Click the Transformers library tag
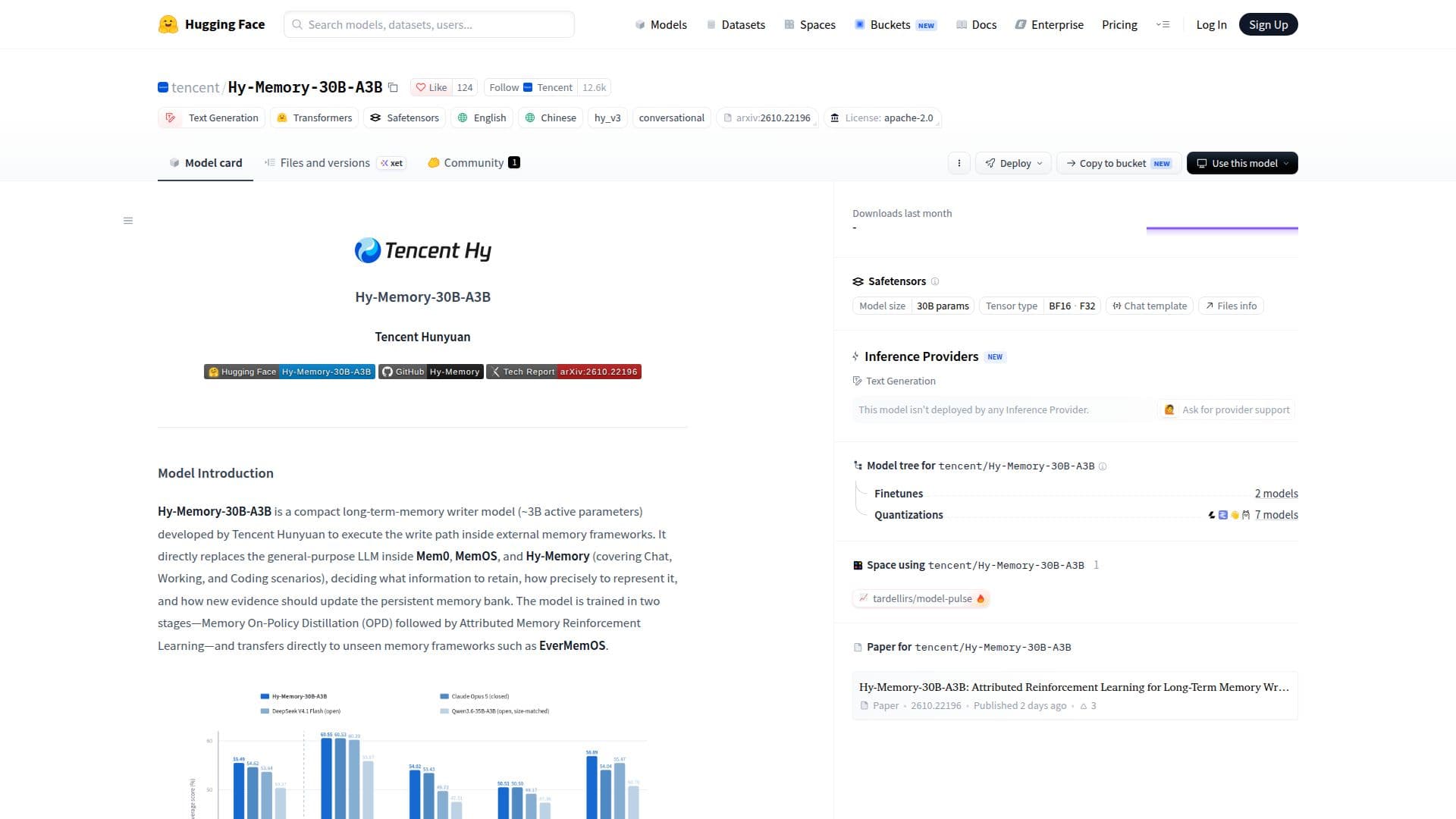This screenshot has height=819, width=1456. point(315,118)
